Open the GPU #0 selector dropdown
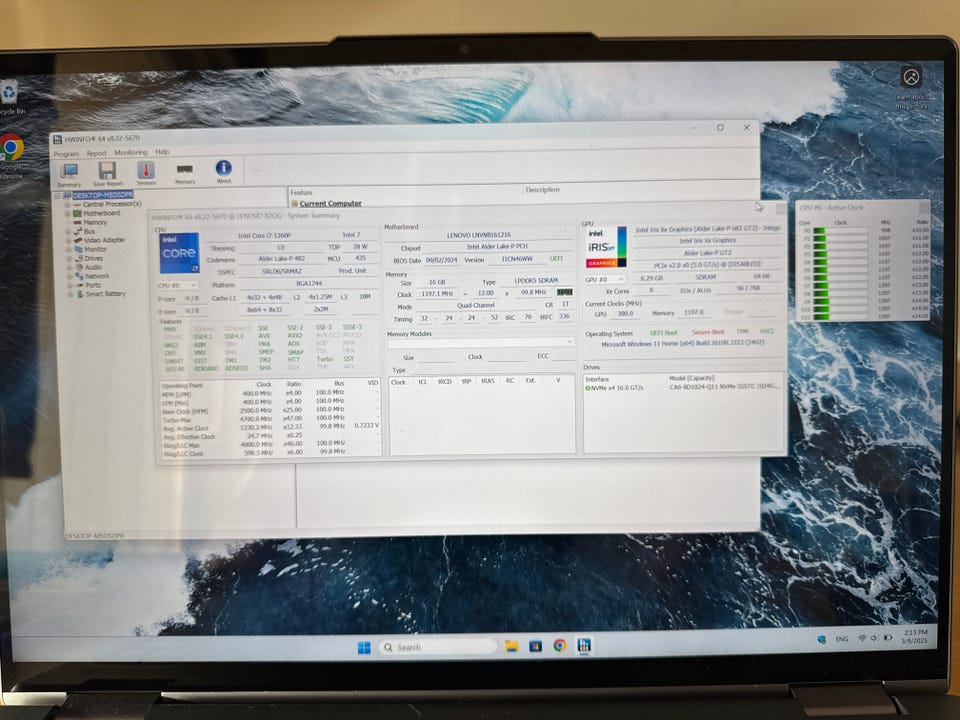Viewport: 960px width, 720px height. (604, 279)
